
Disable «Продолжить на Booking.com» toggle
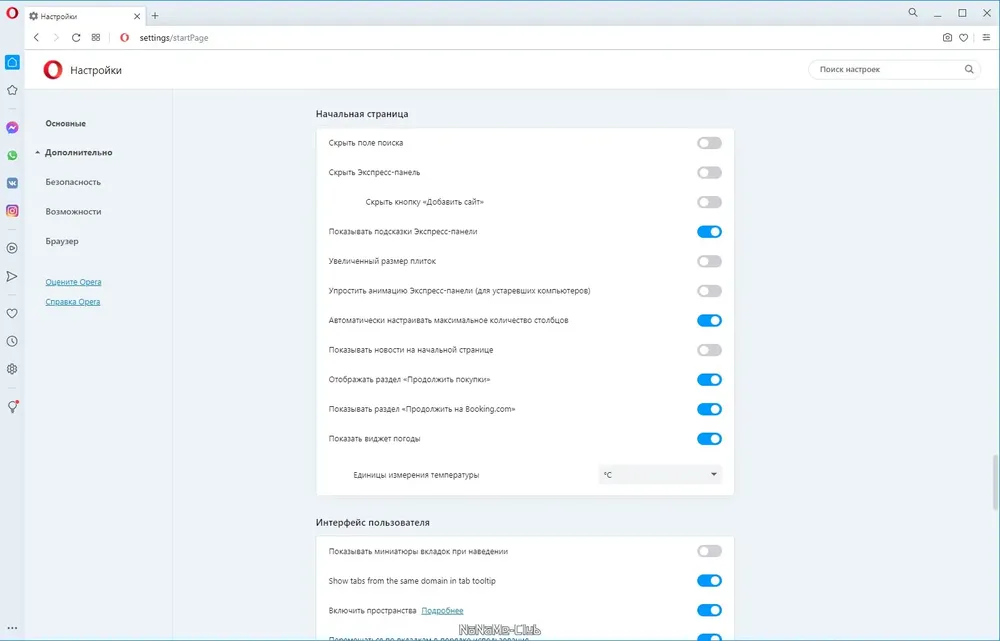pyautogui.click(x=709, y=409)
